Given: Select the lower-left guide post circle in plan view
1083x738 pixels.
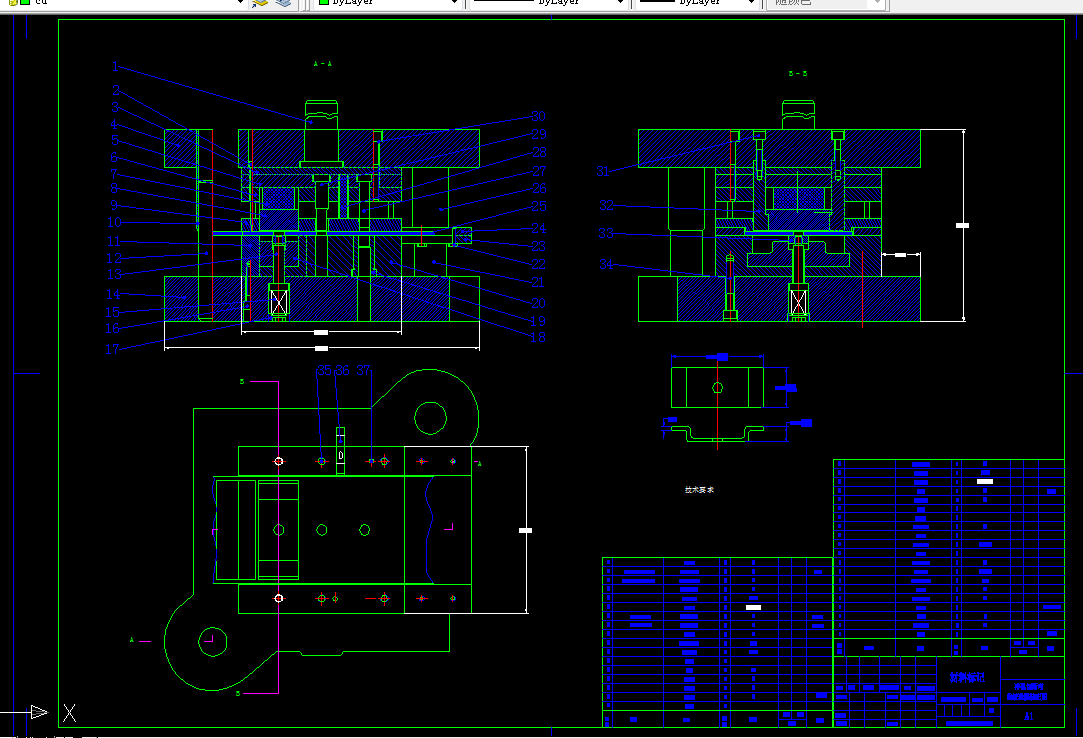Looking at the screenshot, I should coord(213,642).
